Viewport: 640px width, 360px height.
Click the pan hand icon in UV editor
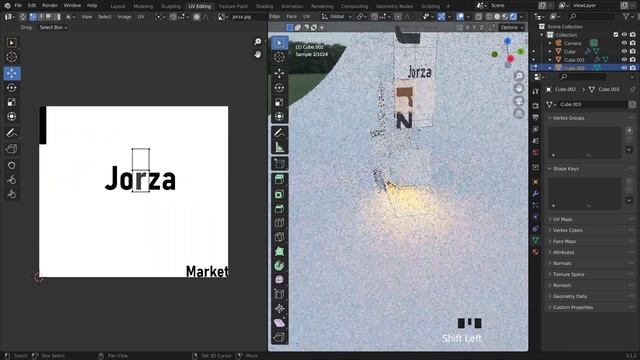258,54
